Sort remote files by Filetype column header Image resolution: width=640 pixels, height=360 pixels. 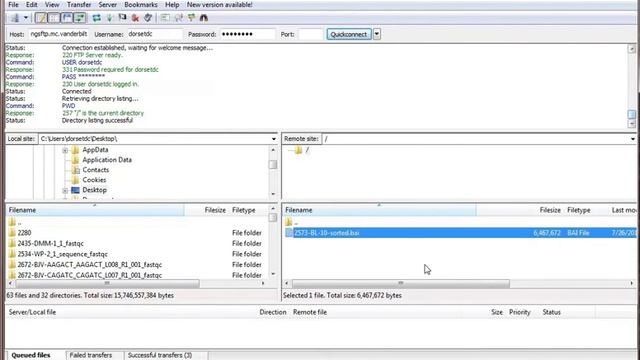[x=579, y=210]
